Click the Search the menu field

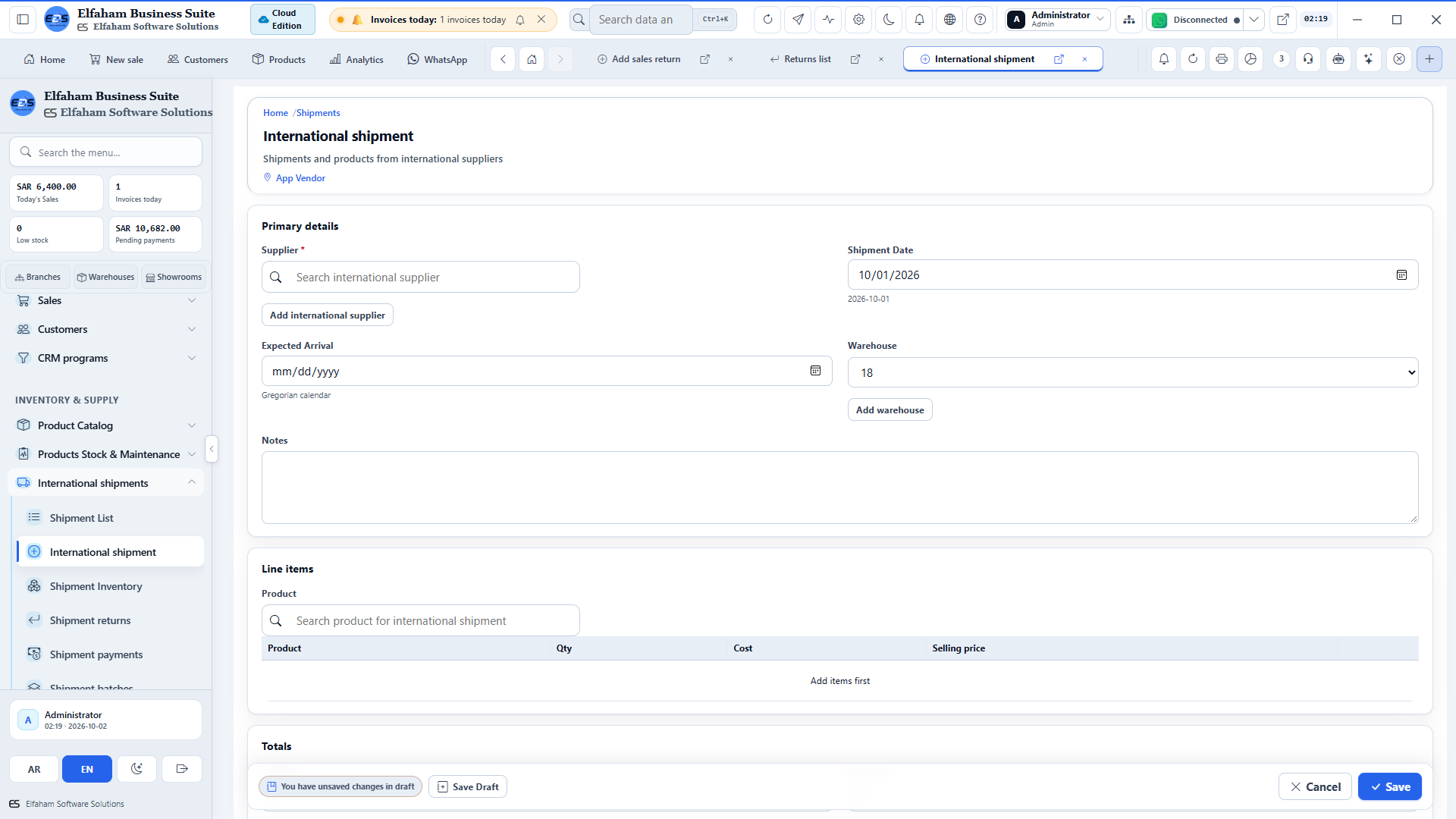click(105, 152)
